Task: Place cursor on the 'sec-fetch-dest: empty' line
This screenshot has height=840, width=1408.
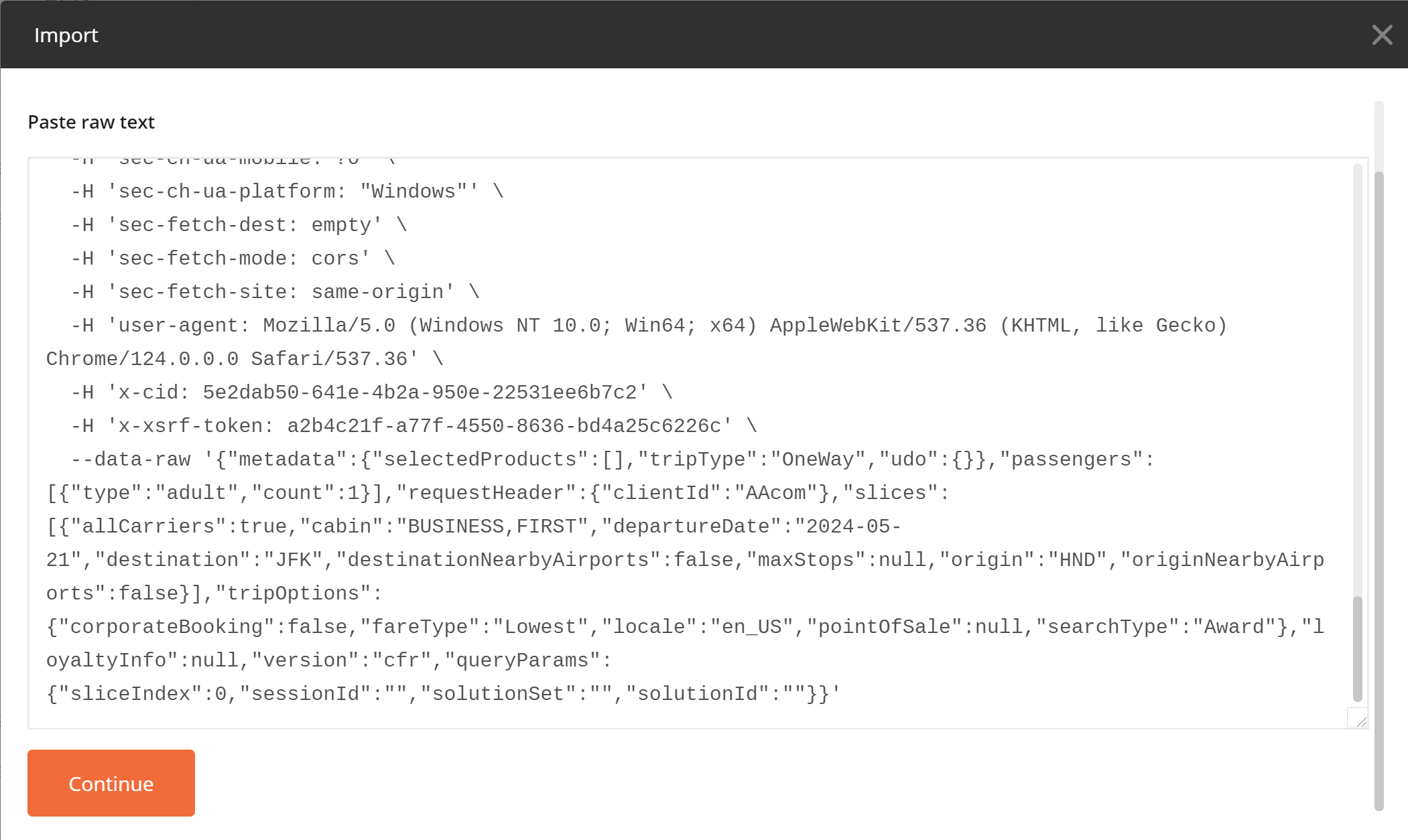Action: click(239, 225)
